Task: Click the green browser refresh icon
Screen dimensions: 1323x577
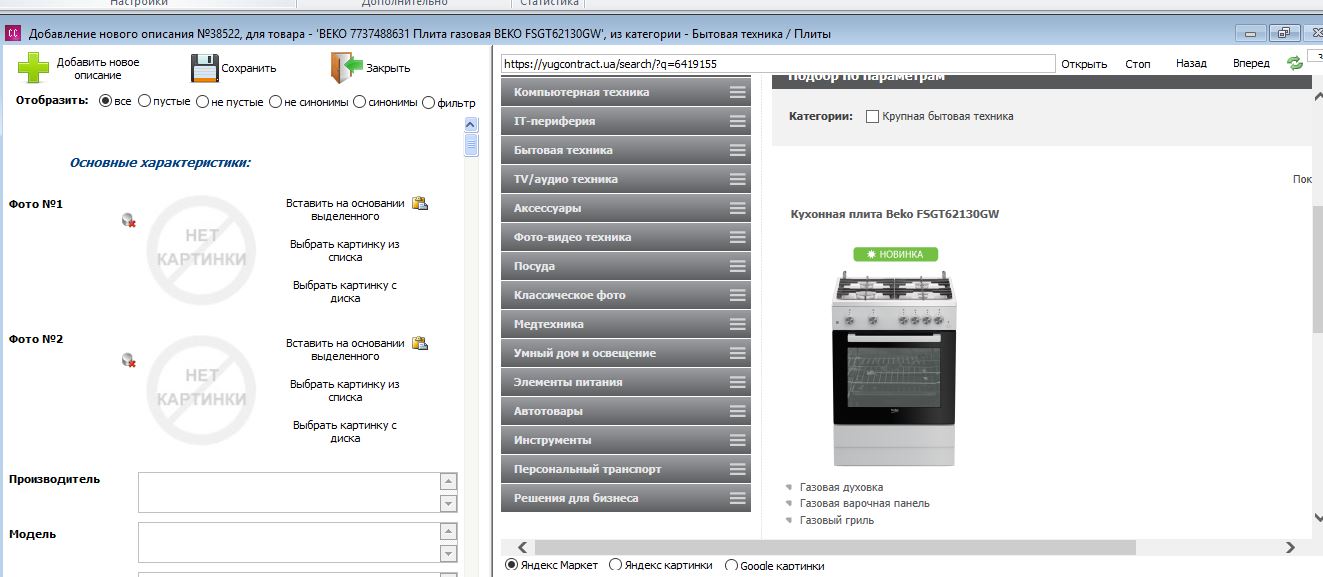Action: [x=1295, y=63]
